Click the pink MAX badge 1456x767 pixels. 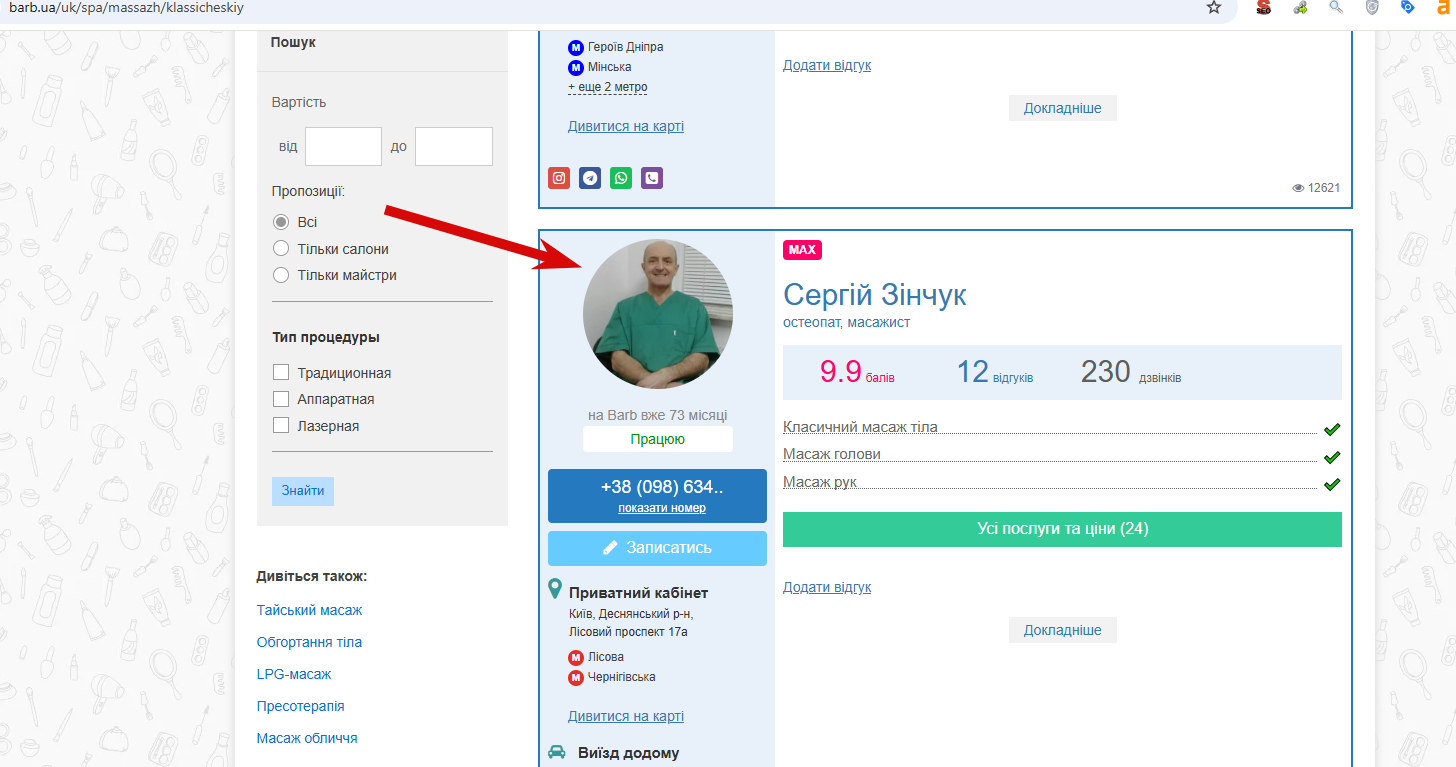click(802, 250)
